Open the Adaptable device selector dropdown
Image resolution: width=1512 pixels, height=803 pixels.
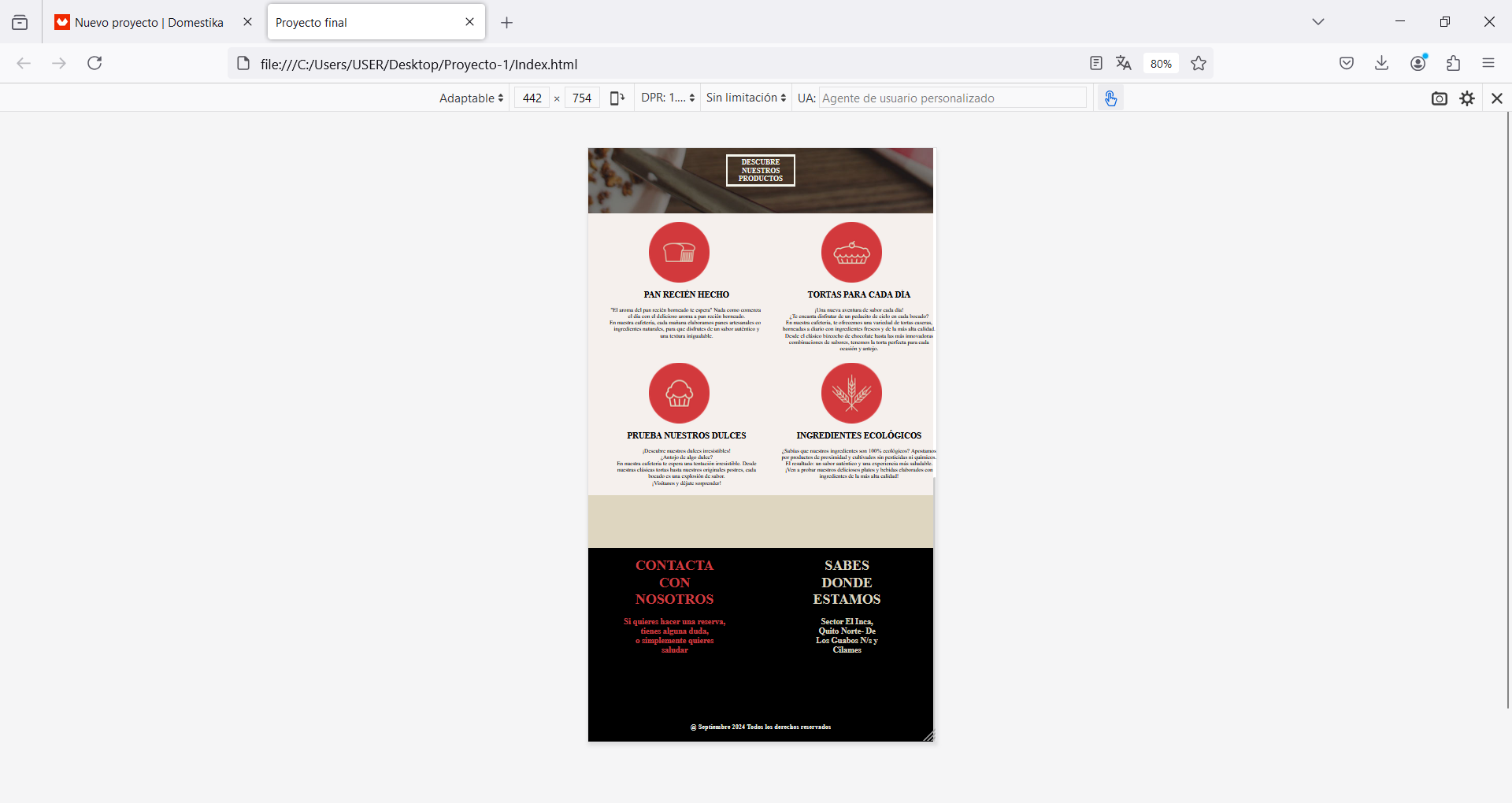click(471, 98)
